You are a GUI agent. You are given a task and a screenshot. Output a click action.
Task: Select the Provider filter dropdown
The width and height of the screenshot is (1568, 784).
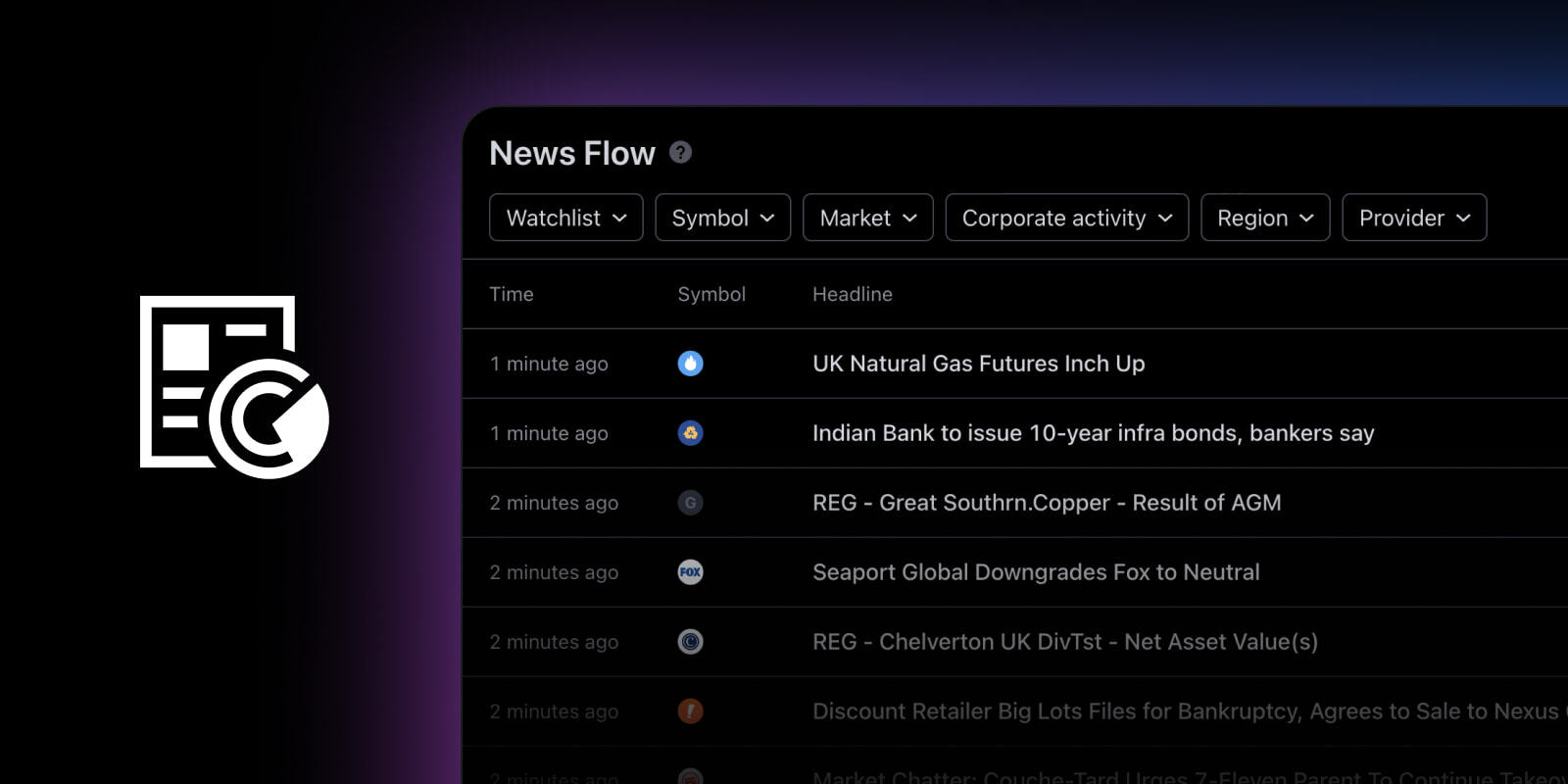pos(1413,218)
